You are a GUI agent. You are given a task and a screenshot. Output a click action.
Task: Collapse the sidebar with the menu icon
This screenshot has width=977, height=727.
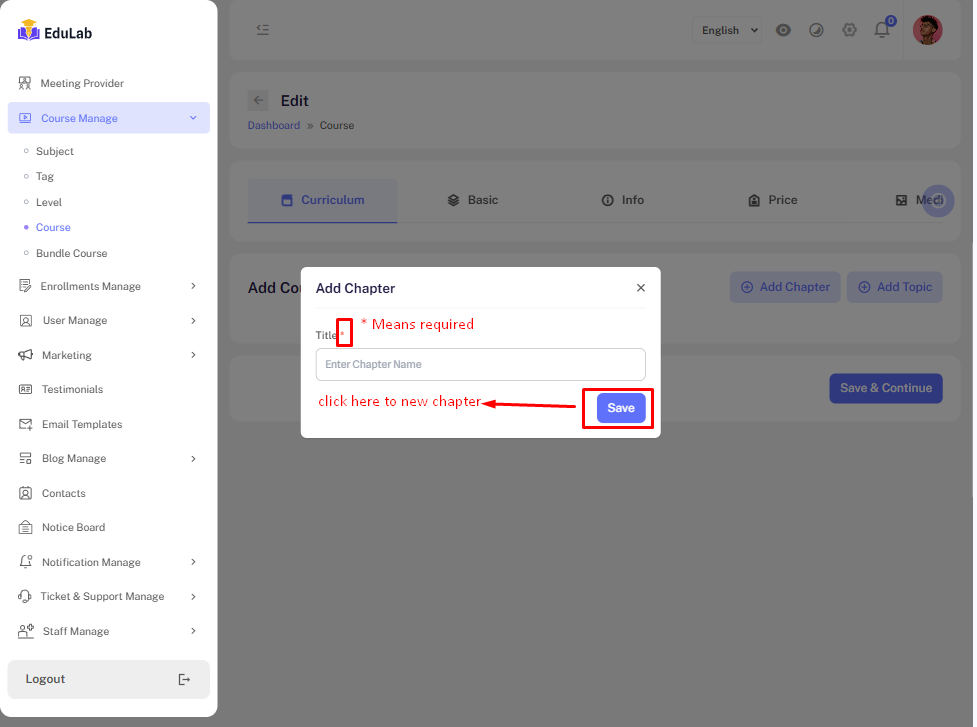pyautogui.click(x=262, y=30)
